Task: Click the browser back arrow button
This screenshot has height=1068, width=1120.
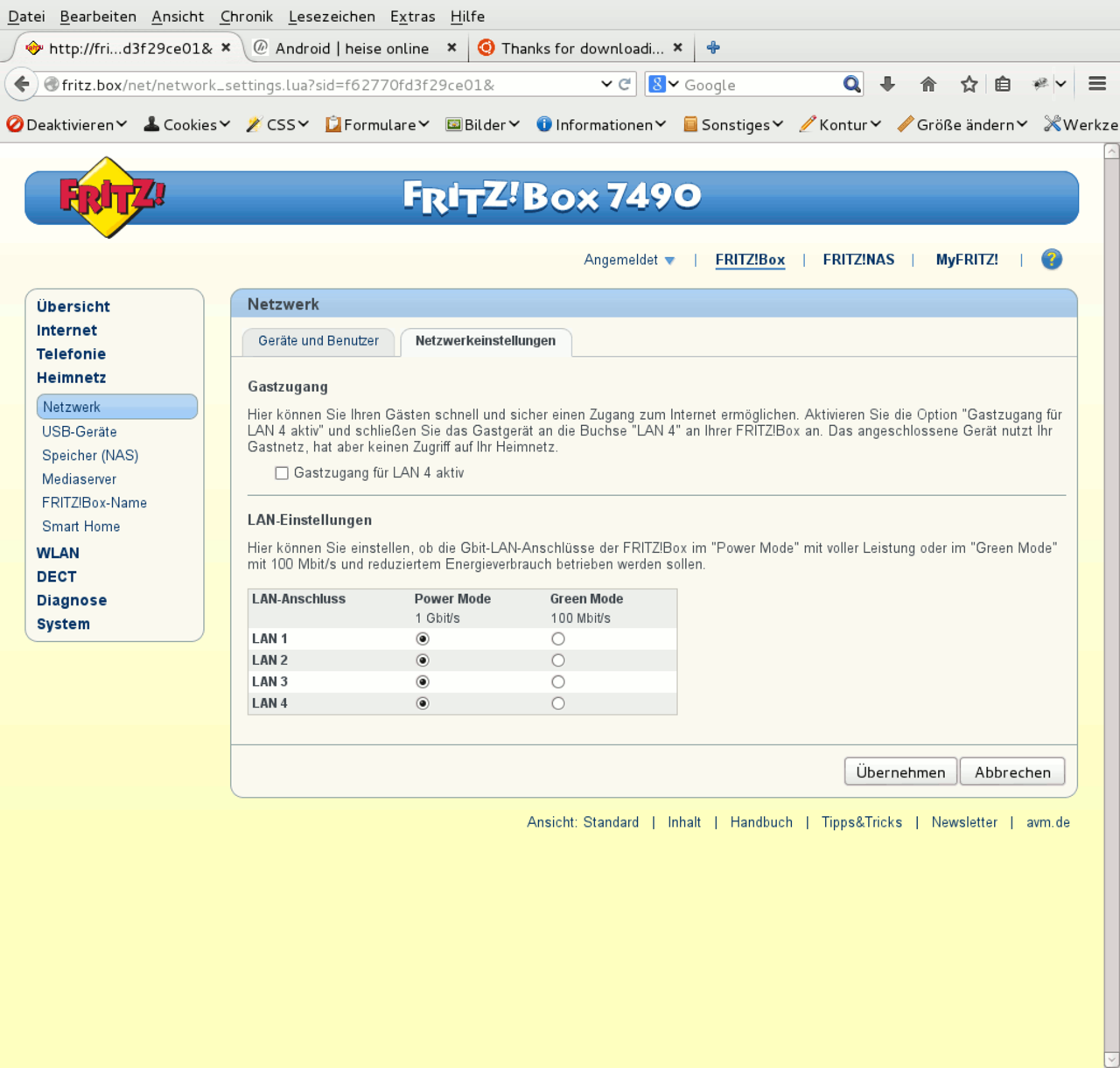Action: click(22, 84)
